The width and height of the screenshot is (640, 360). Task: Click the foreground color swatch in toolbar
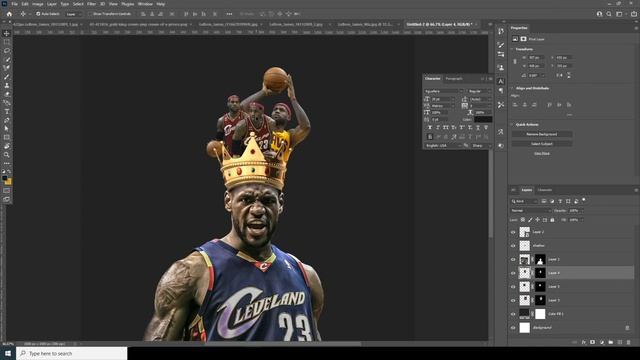click(x=5, y=178)
